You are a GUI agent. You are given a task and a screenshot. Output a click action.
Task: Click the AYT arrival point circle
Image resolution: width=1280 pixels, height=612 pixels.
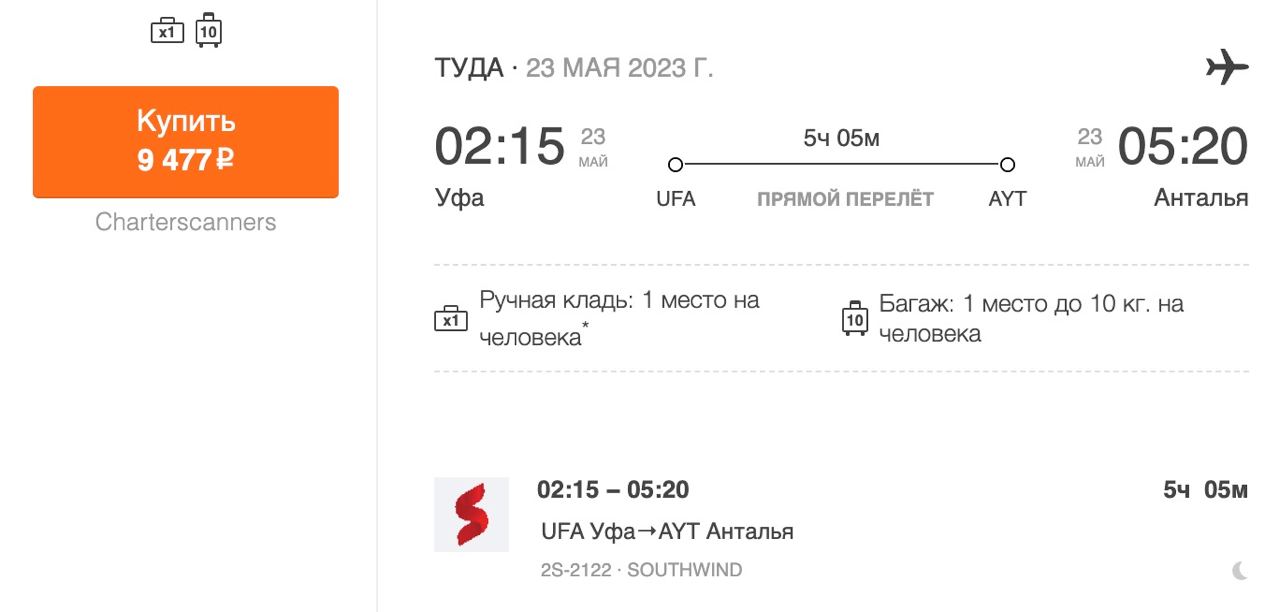(1007, 165)
